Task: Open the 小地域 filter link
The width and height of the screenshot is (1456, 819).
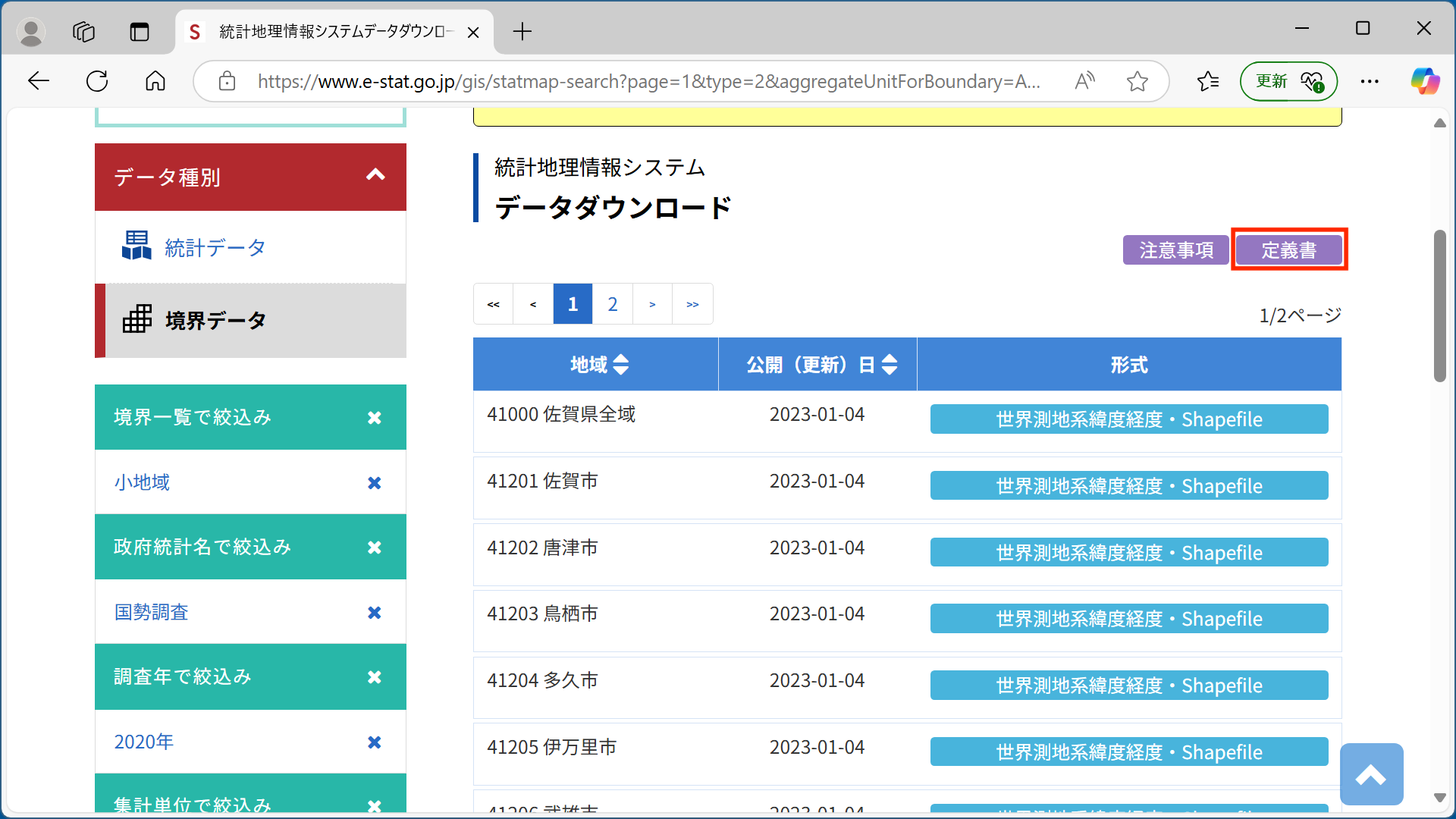Action: (142, 482)
